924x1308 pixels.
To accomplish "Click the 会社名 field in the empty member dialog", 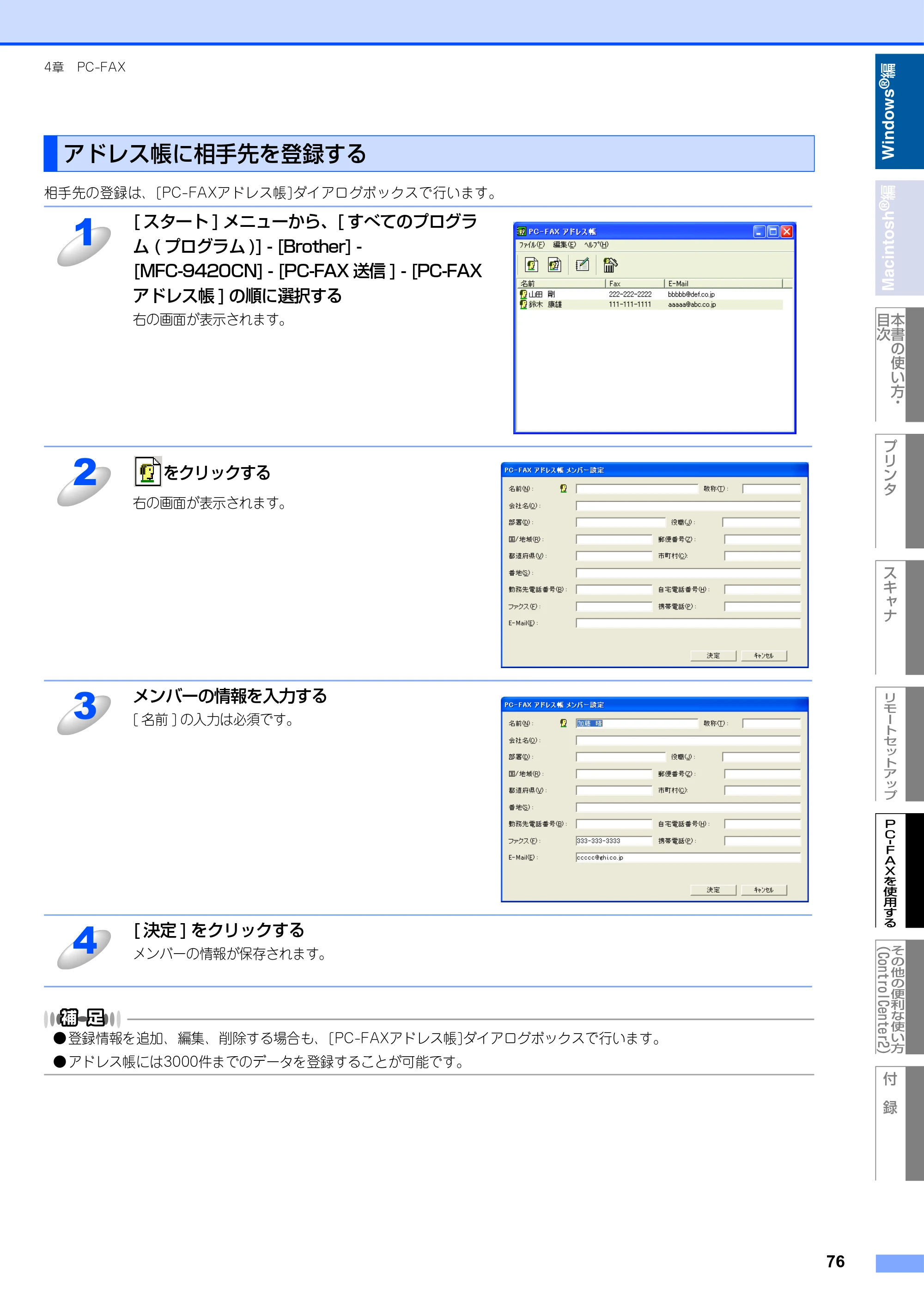I will point(688,506).
